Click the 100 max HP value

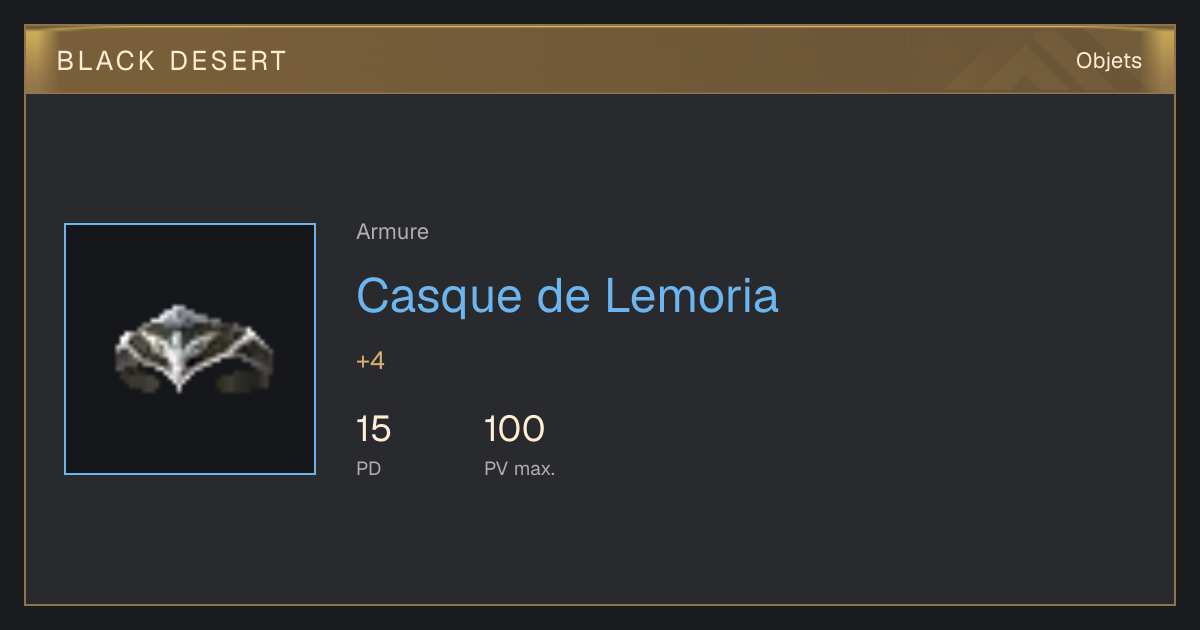[514, 430]
